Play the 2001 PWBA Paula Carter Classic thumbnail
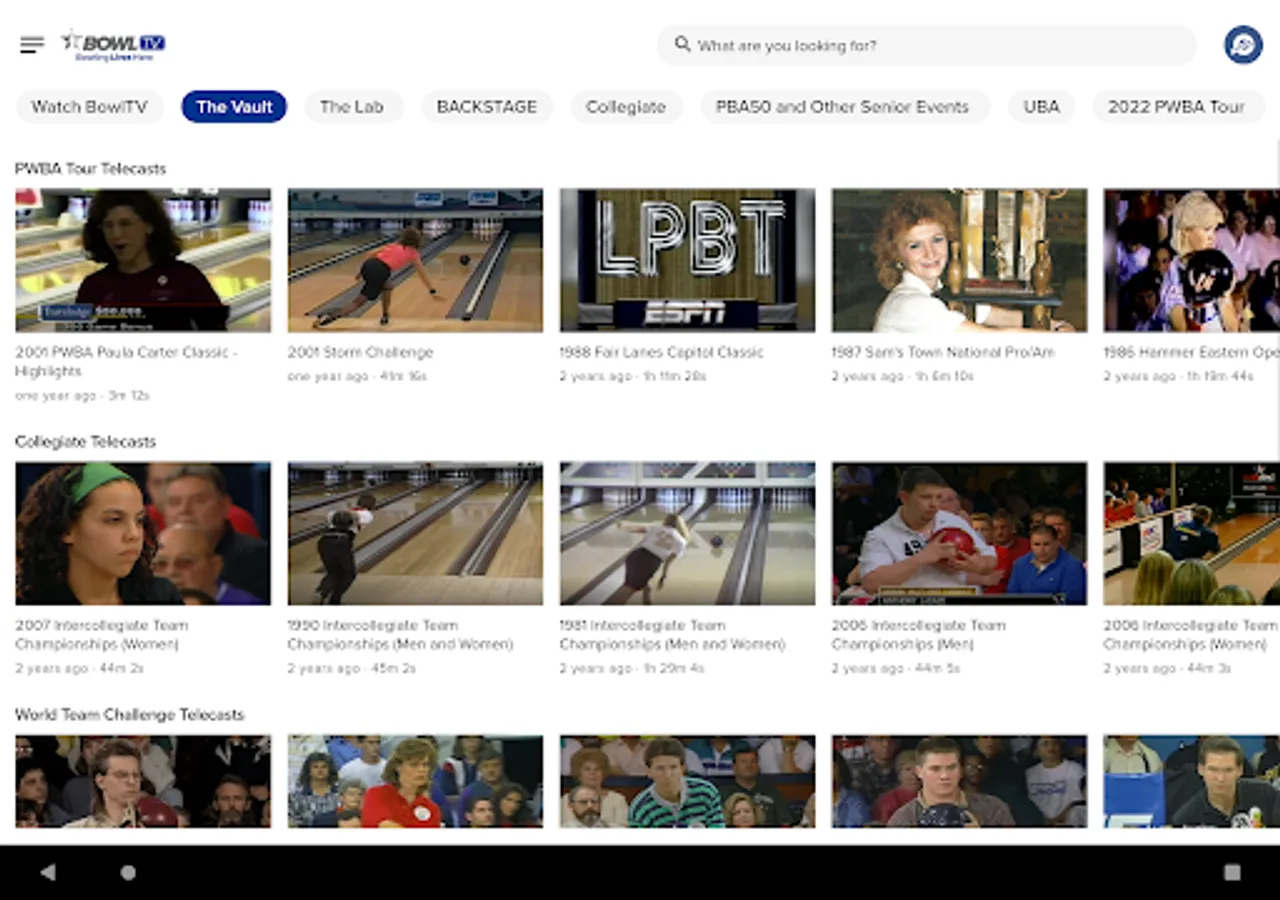The image size is (1280, 900). tap(143, 260)
